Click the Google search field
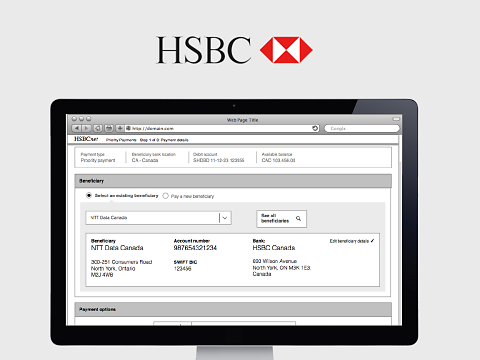 [362, 128]
